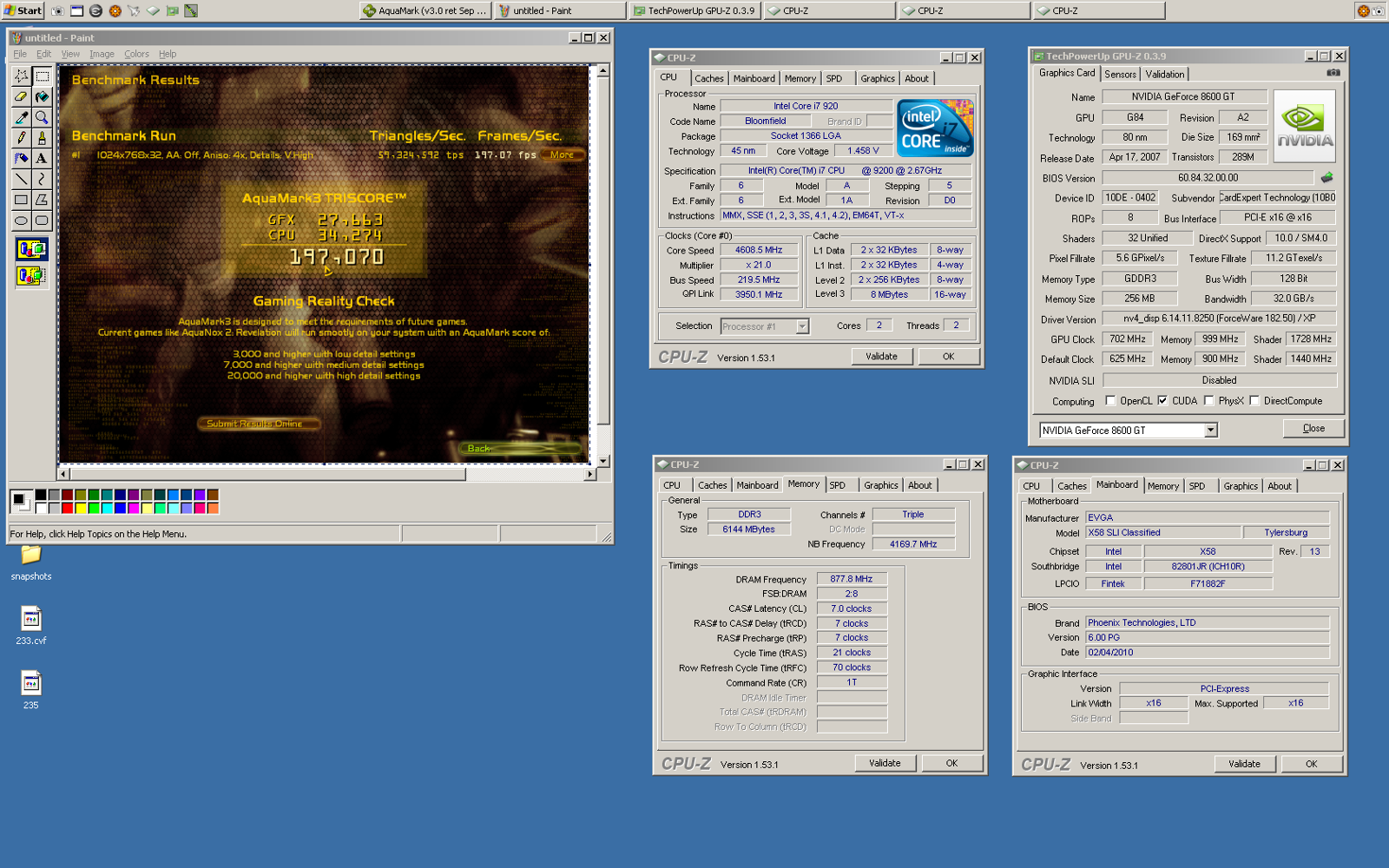Viewport: 1389px width, 868px height.
Task: Pick the white color swatch in palette
Action: (41, 508)
